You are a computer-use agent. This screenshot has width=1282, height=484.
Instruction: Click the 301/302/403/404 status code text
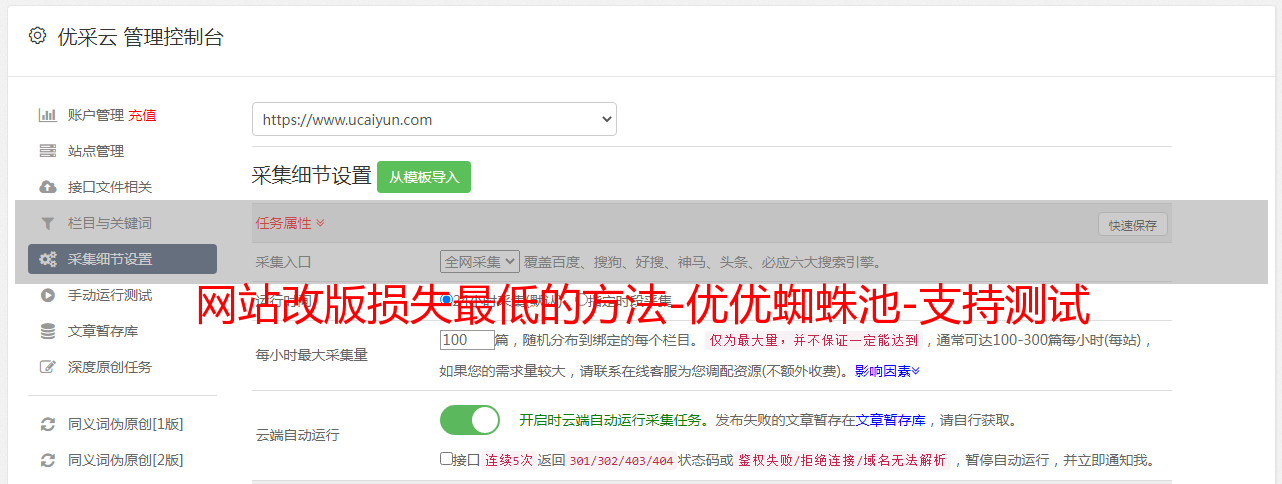621,460
